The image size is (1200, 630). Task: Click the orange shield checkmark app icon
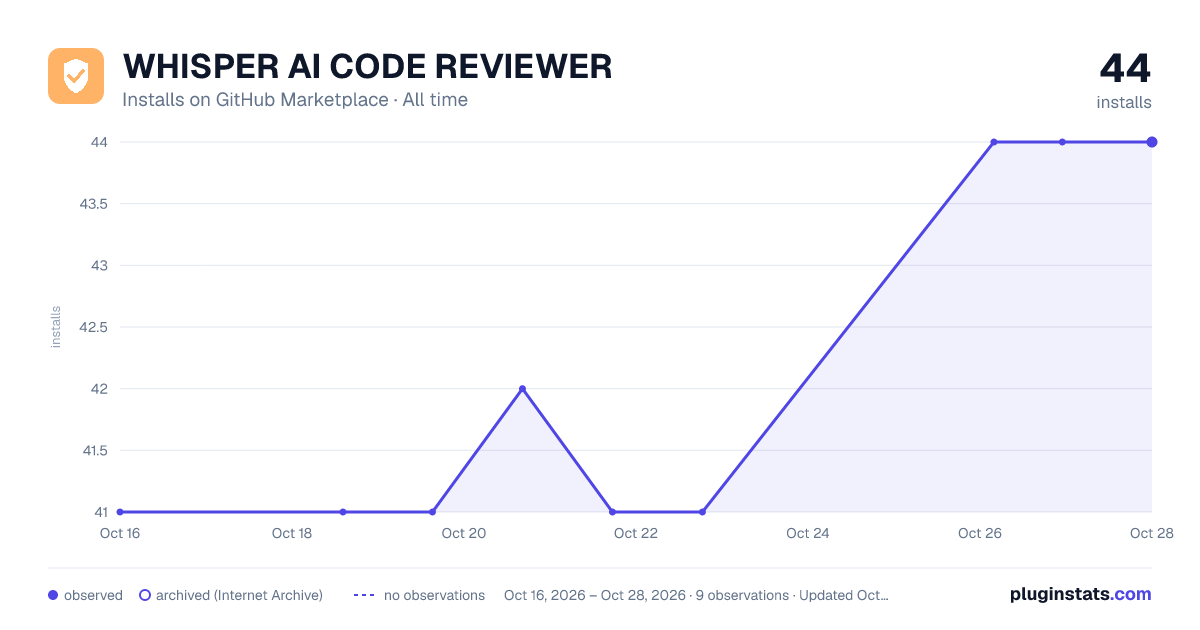tap(76, 76)
